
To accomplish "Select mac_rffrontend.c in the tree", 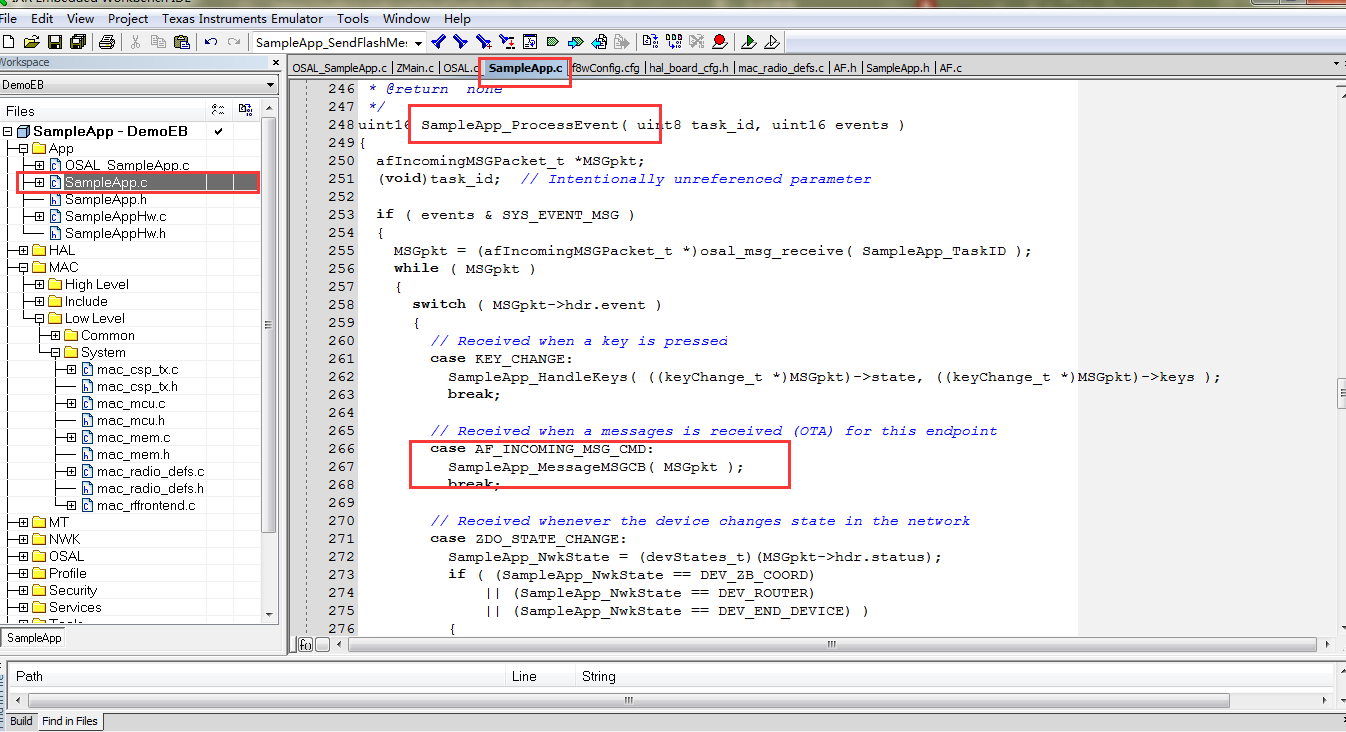I will pos(146,505).
